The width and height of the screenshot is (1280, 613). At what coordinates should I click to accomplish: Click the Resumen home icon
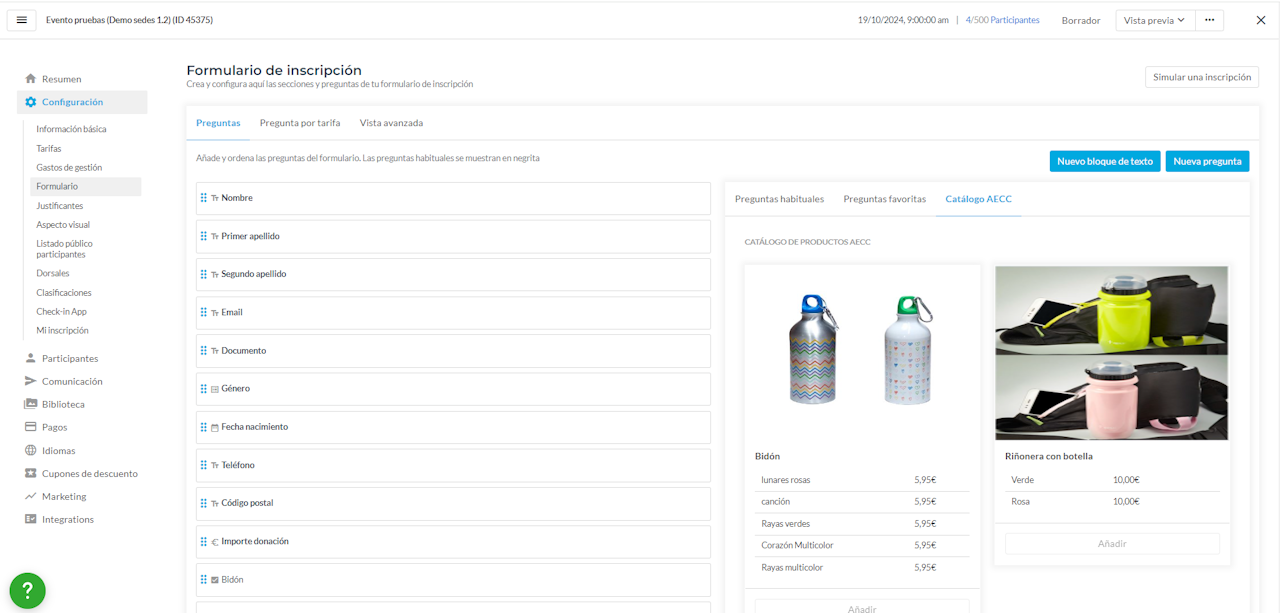click(x=31, y=79)
